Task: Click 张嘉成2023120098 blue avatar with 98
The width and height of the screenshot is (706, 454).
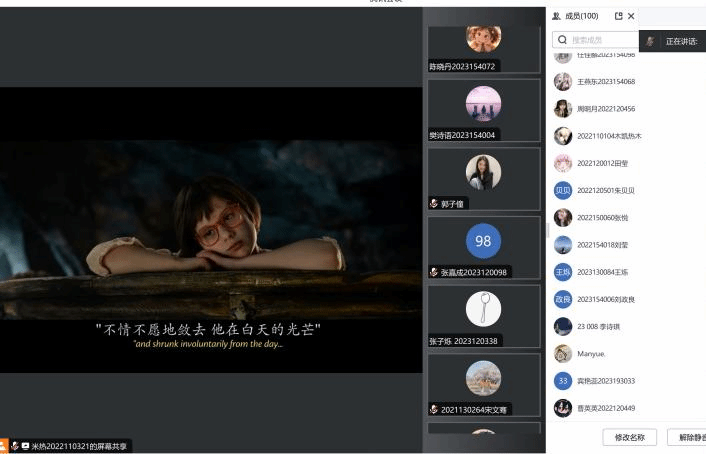Action: point(483,241)
